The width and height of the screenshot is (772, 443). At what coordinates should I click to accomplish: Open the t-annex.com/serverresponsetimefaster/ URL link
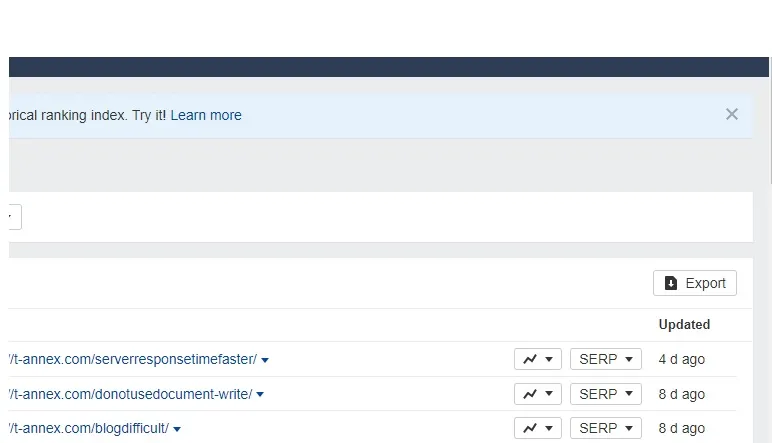(x=133, y=360)
